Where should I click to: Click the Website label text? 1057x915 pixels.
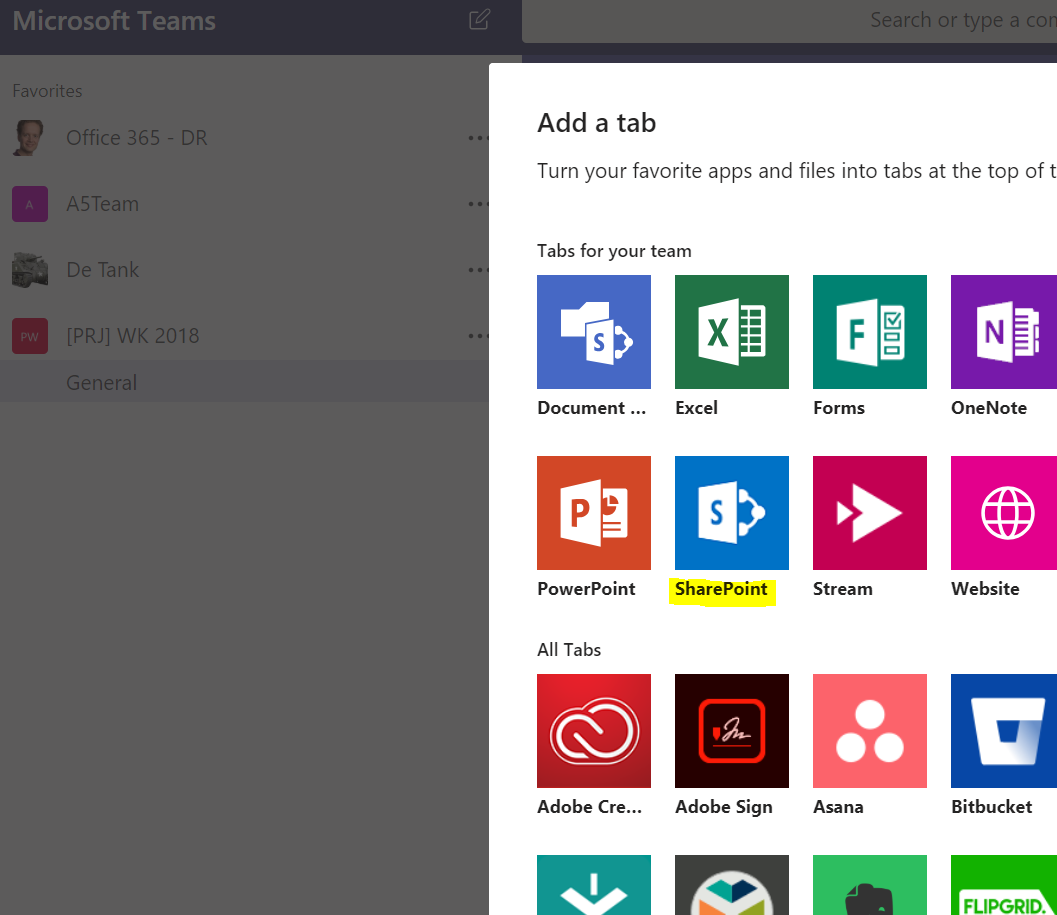(985, 589)
